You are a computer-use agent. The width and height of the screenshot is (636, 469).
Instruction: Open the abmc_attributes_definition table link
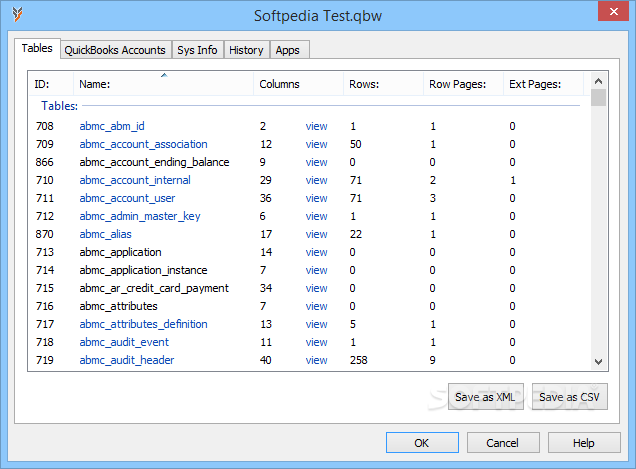point(143,324)
